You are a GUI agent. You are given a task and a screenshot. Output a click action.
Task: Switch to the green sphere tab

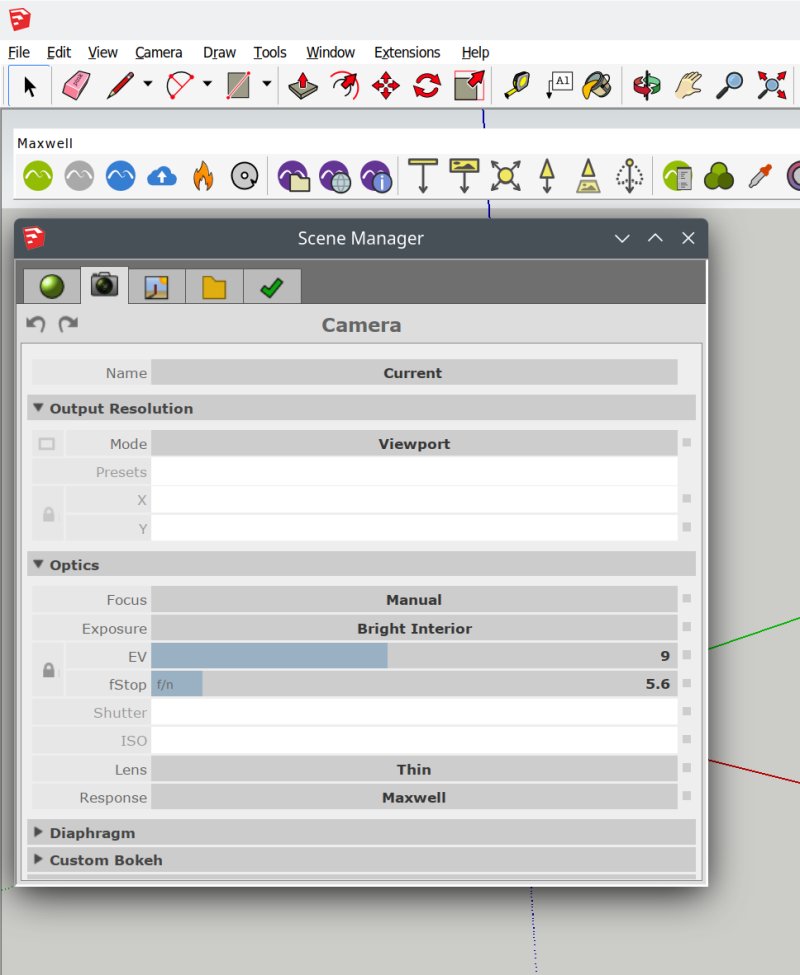(x=52, y=287)
